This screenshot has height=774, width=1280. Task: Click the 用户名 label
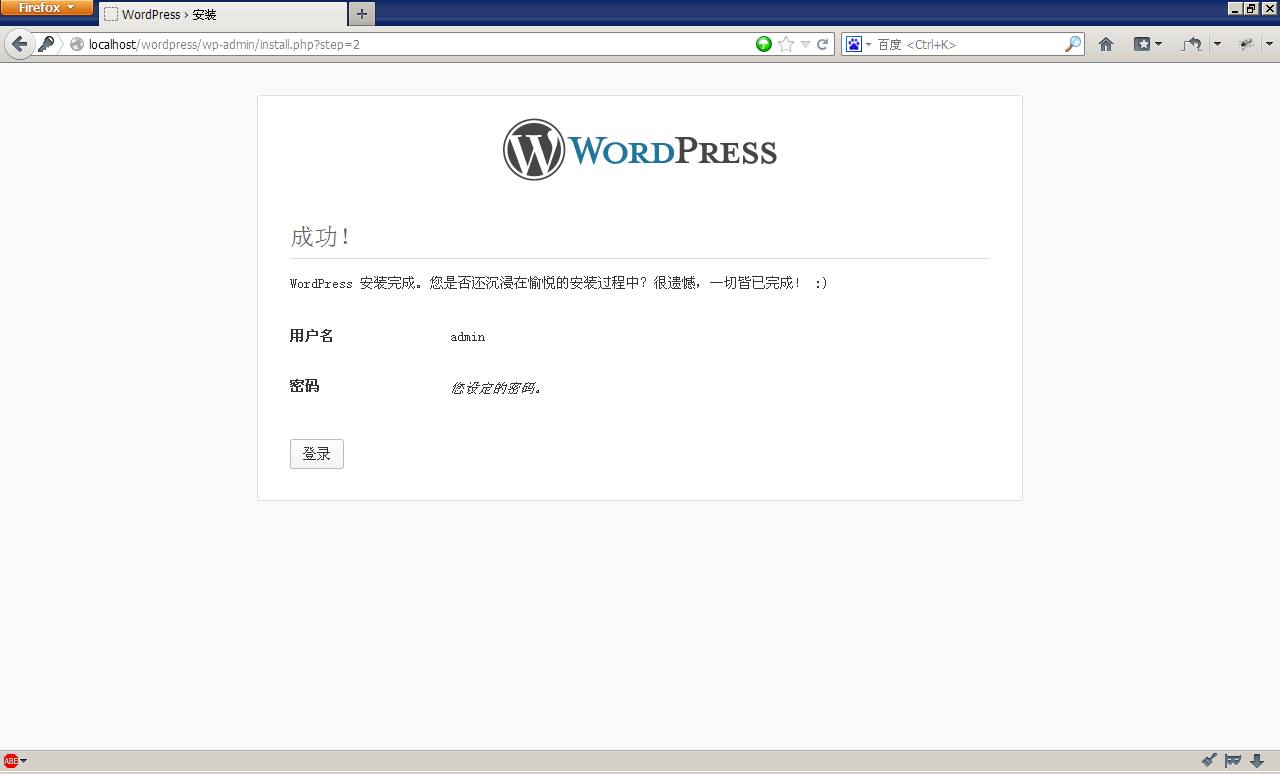click(311, 336)
